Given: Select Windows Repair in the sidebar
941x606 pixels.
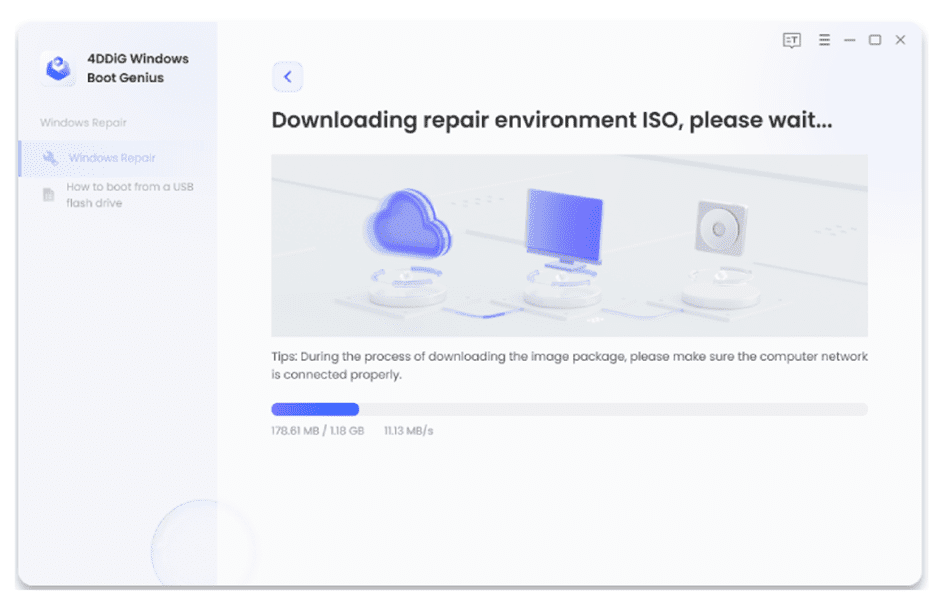Looking at the screenshot, I should point(112,158).
